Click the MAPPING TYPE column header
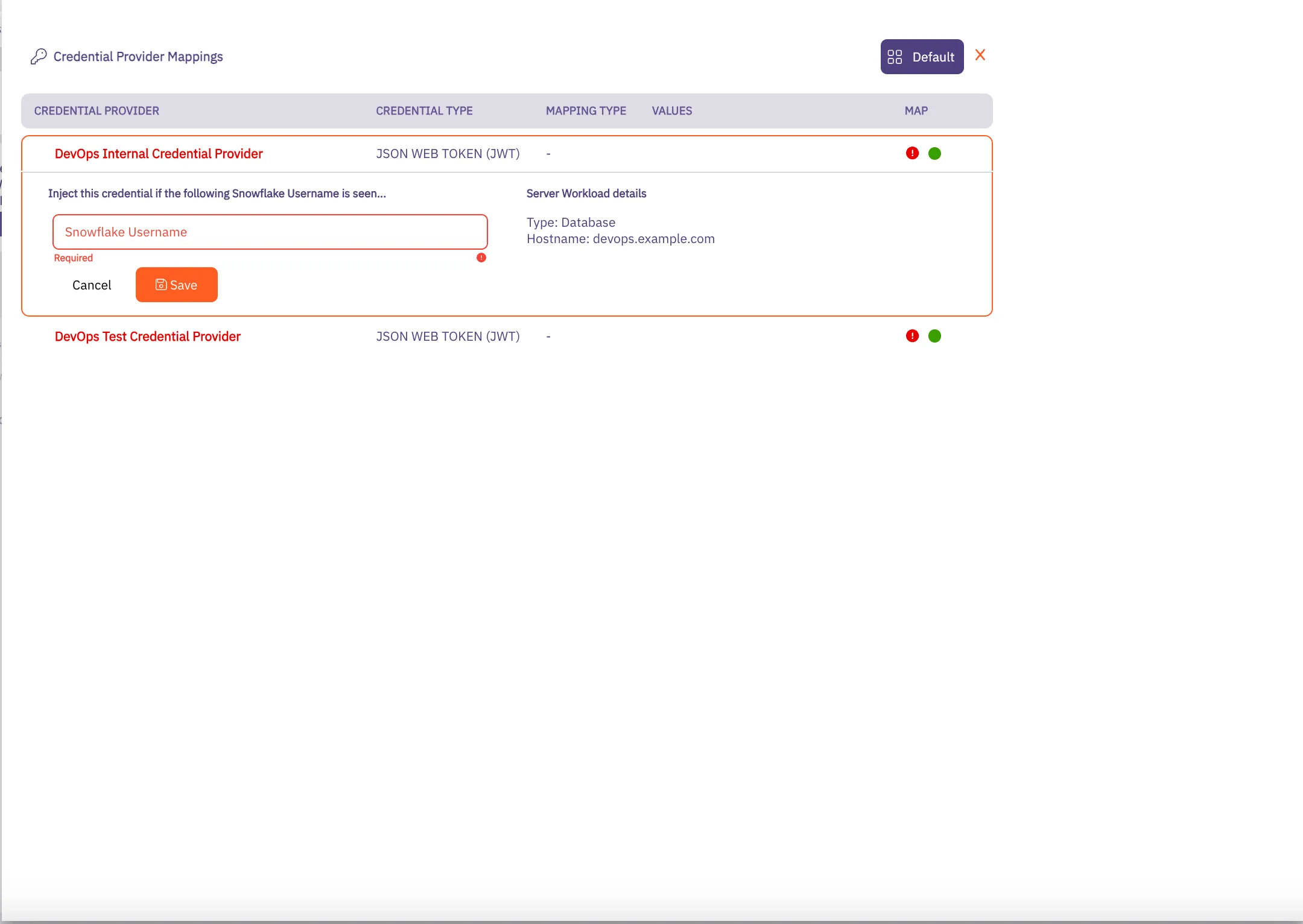The image size is (1303, 924). (x=585, y=110)
